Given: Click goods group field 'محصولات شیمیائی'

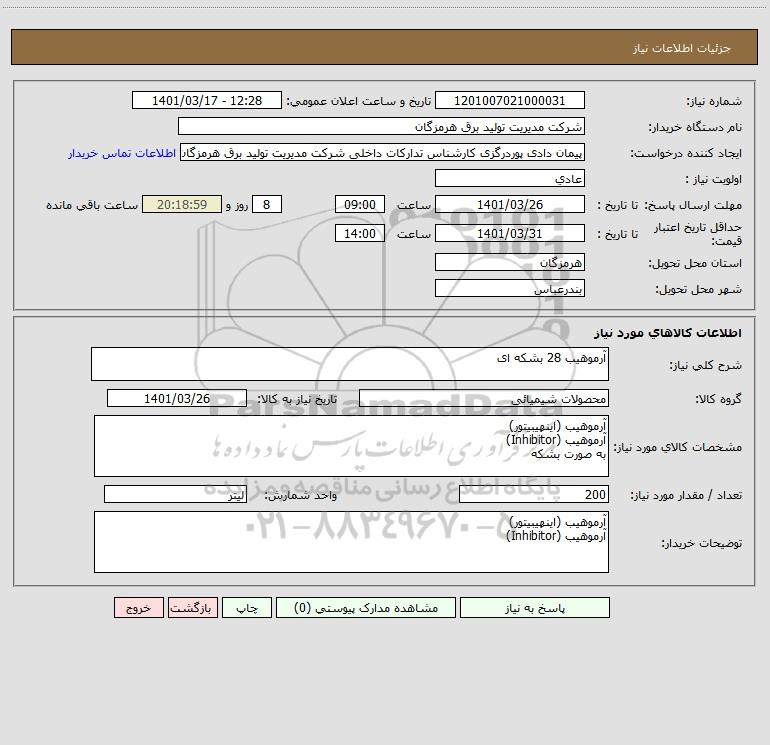Looking at the screenshot, I should pyautogui.click(x=484, y=398).
